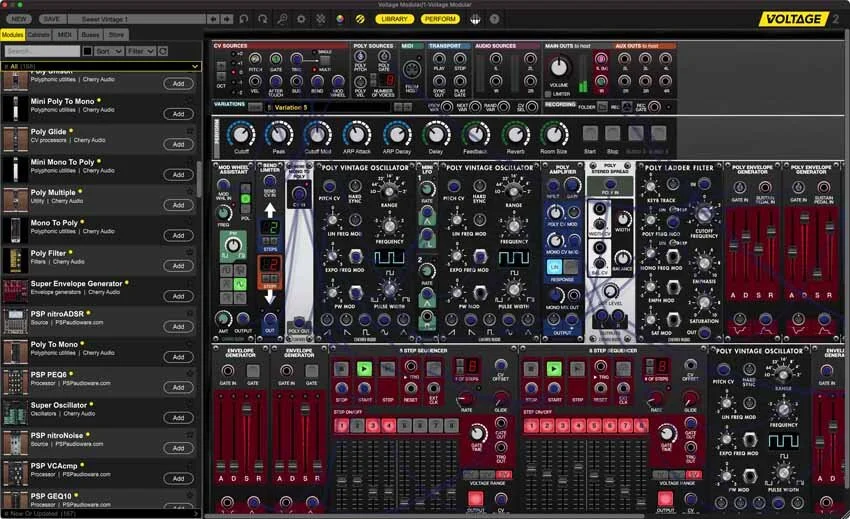This screenshot has height=519, width=850.
Task: Add the Poly Glide module
Action: coord(178,144)
